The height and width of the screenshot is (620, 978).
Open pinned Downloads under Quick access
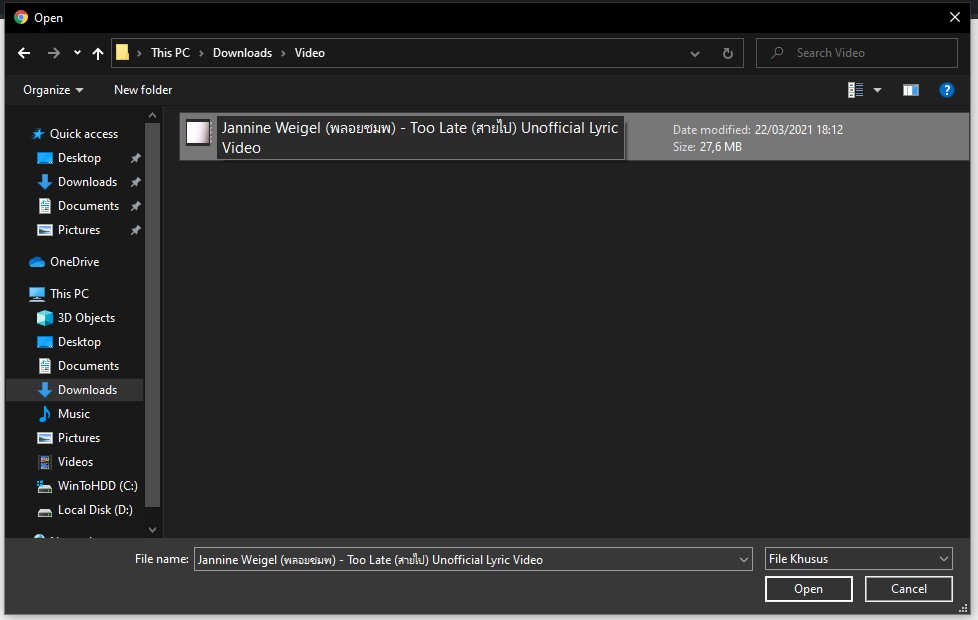click(x=77, y=182)
